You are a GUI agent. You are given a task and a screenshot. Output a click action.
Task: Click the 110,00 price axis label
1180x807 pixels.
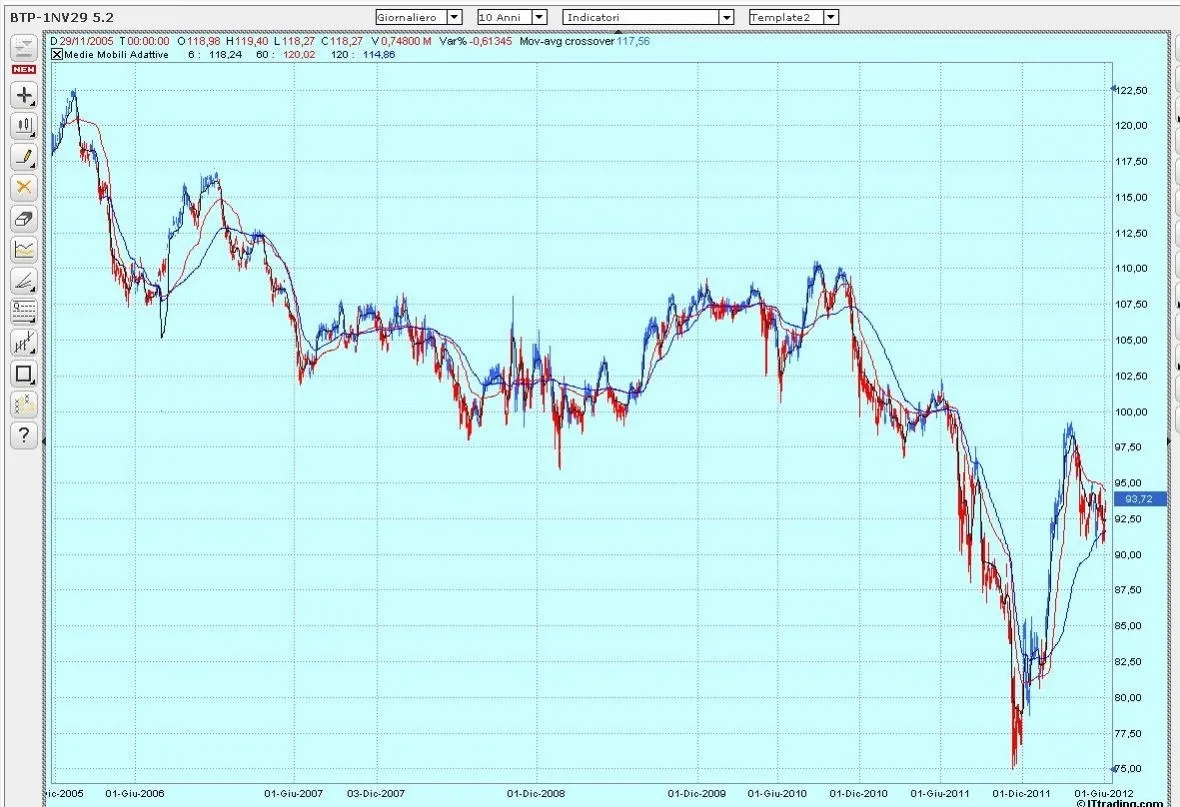pos(1131,268)
